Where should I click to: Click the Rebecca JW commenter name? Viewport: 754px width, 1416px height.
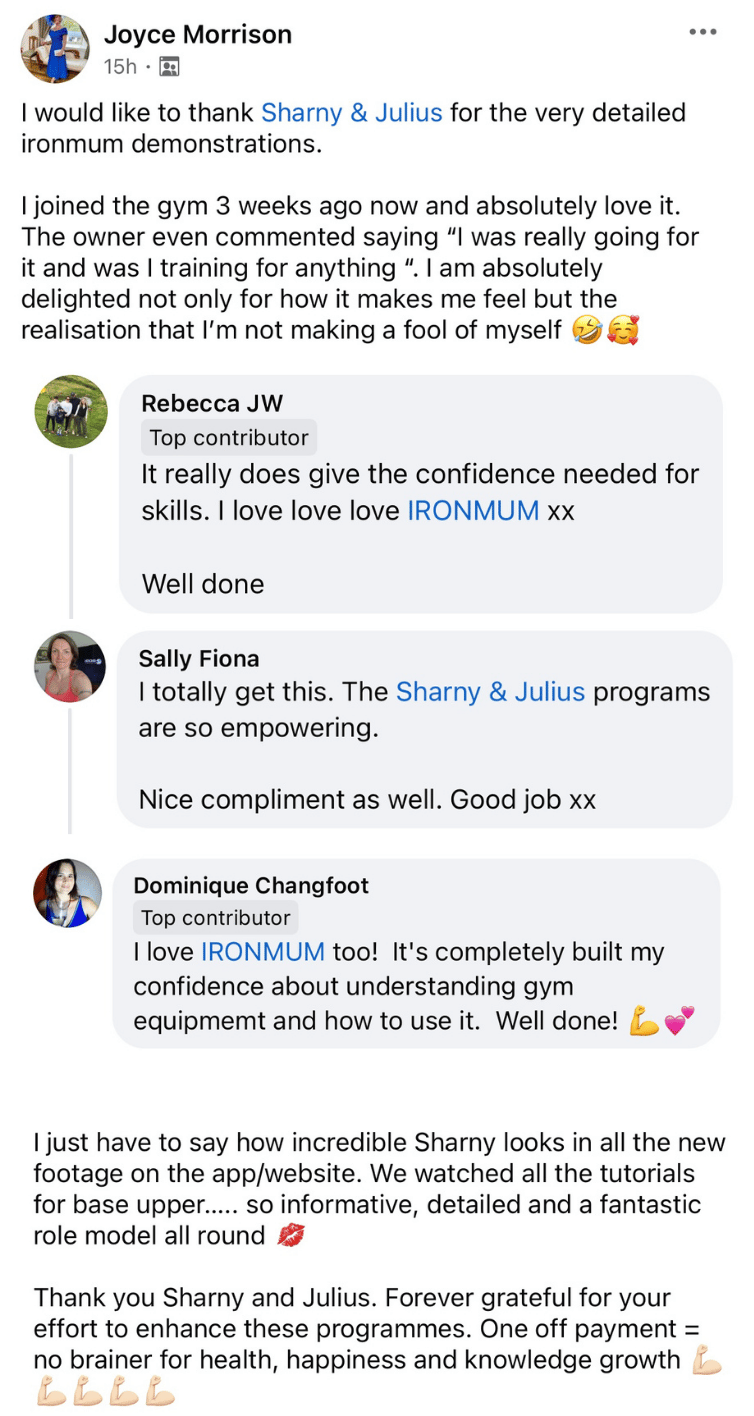click(x=212, y=403)
